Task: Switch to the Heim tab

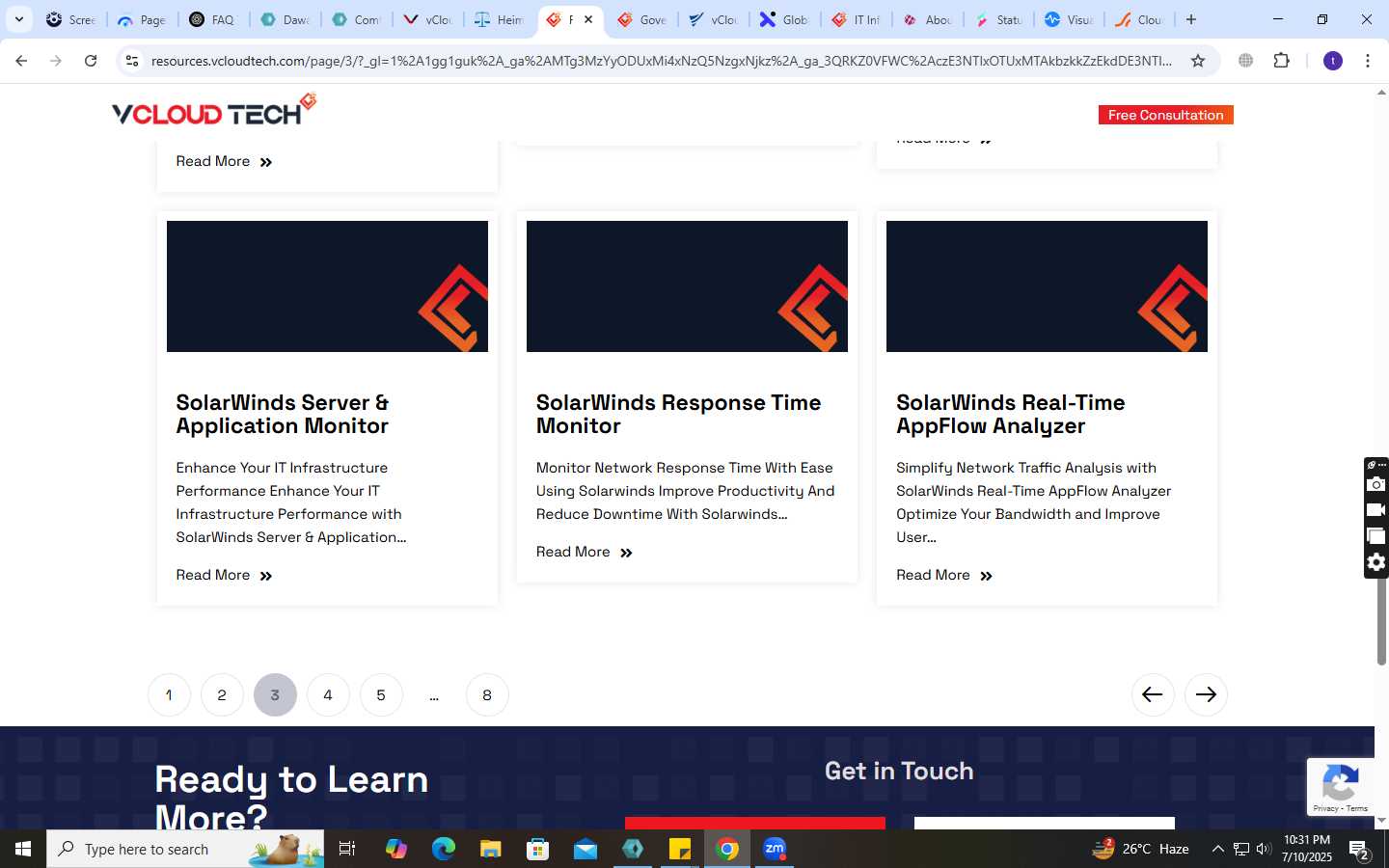Action: 501,19
